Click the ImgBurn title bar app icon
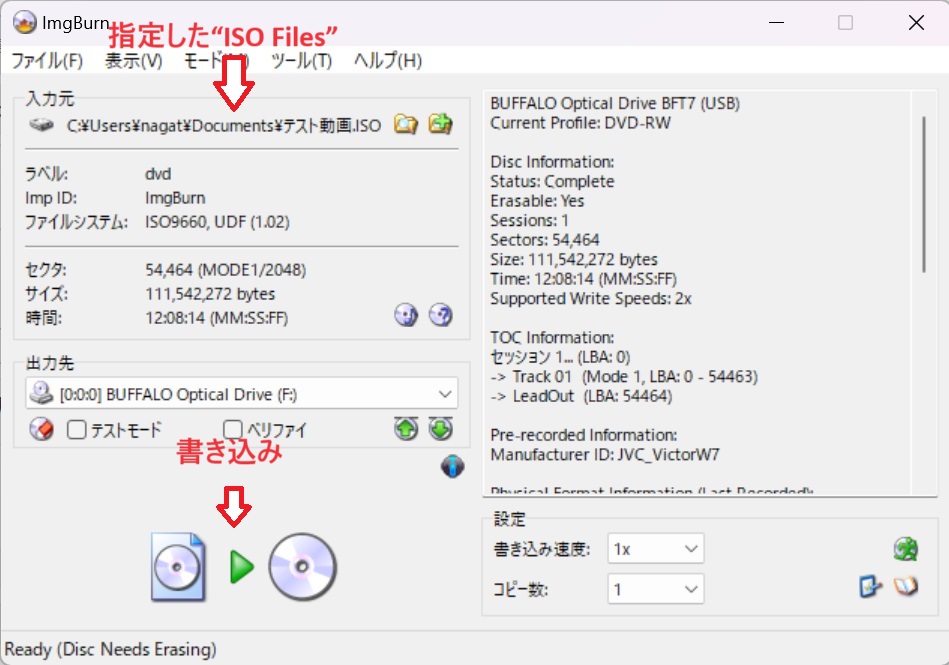 24,22
